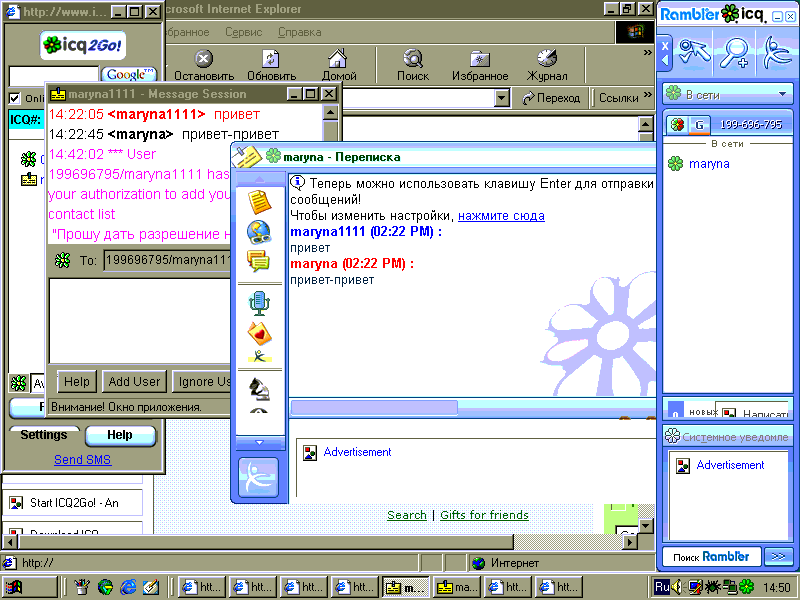
Task: Click the Gifts for friends link
Action: (484, 515)
